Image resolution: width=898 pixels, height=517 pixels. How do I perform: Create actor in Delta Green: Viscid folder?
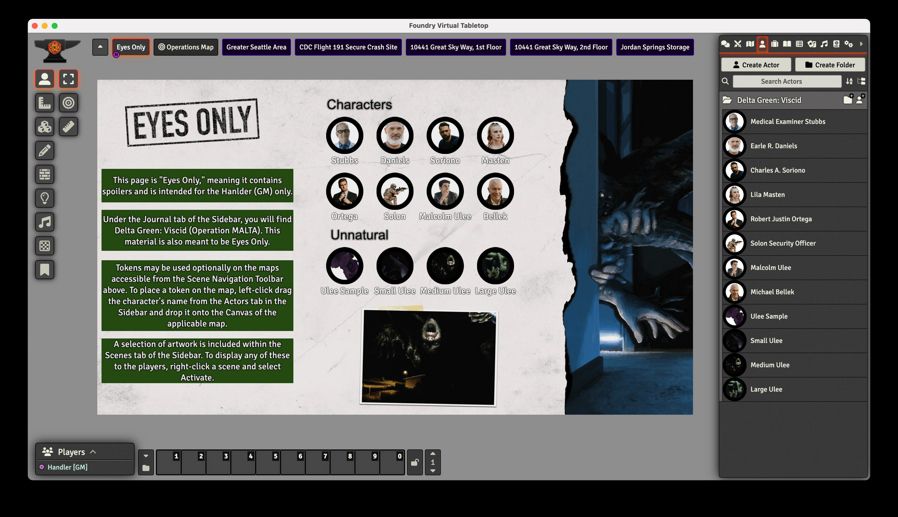pos(860,100)
